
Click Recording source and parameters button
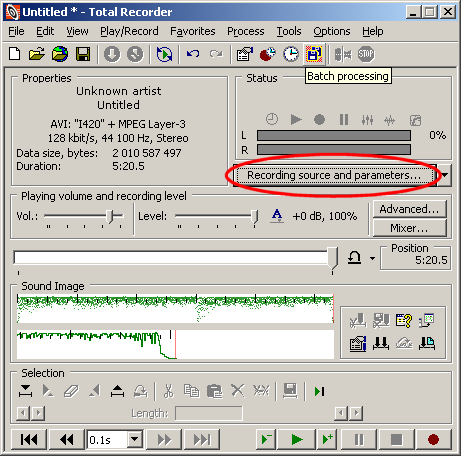point(335,175)
